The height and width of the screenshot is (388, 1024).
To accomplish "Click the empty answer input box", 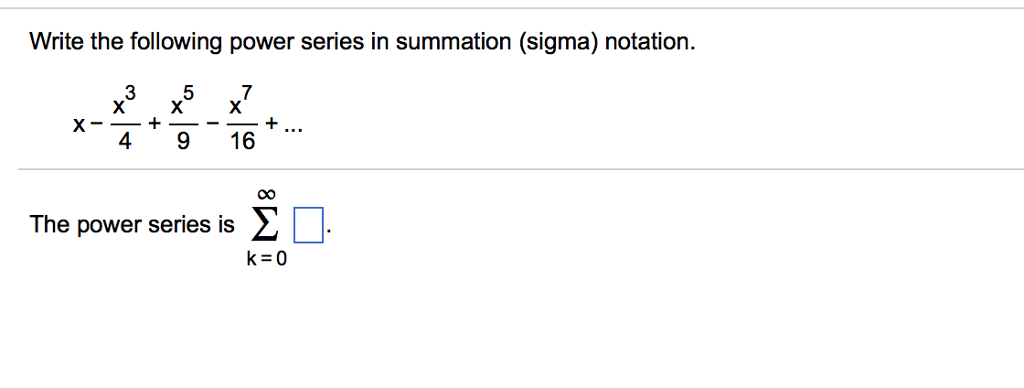I will tap(309, 225).
